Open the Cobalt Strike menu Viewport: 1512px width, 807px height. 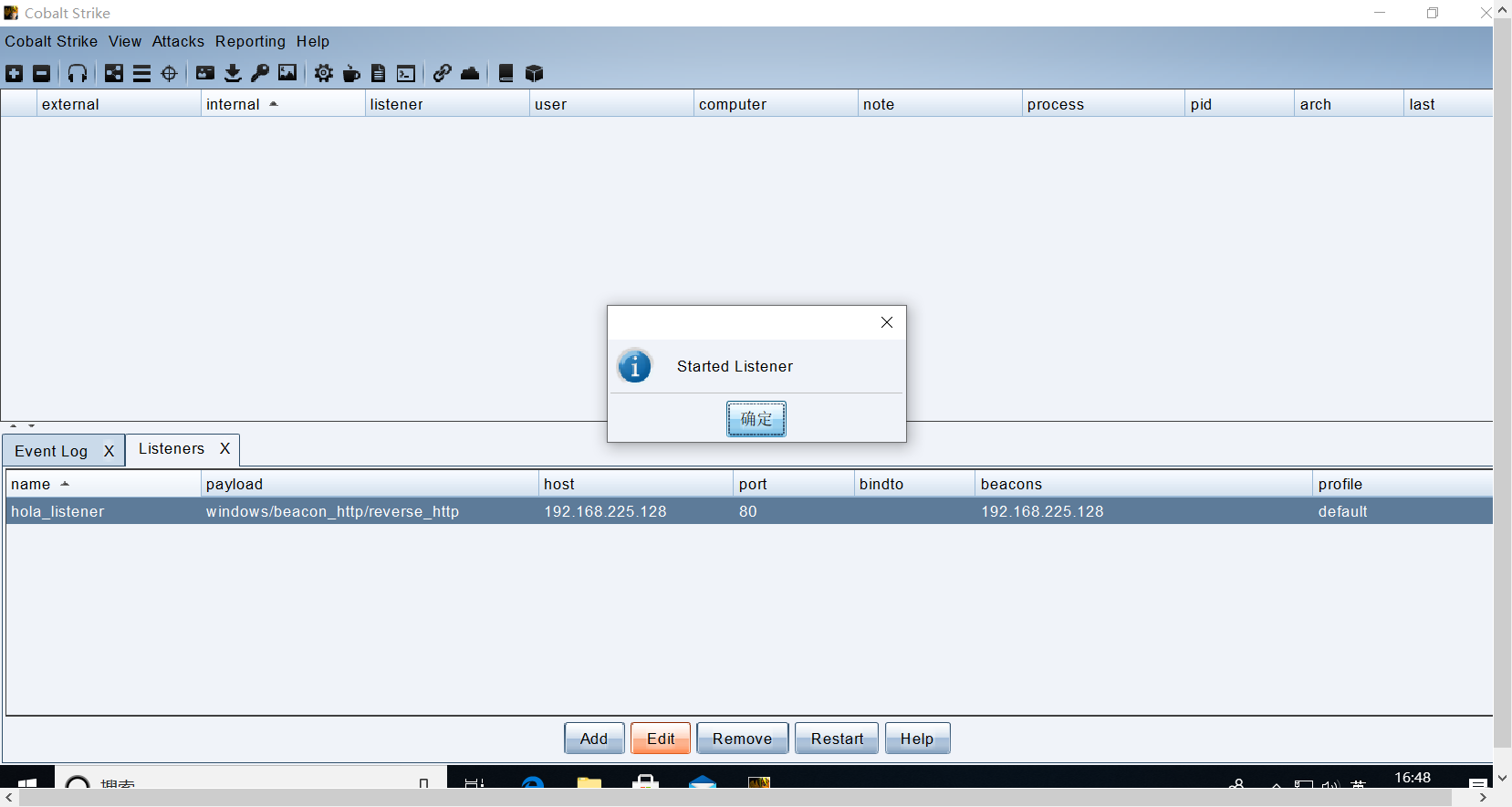pyautogui.click(x=51, y=41)
